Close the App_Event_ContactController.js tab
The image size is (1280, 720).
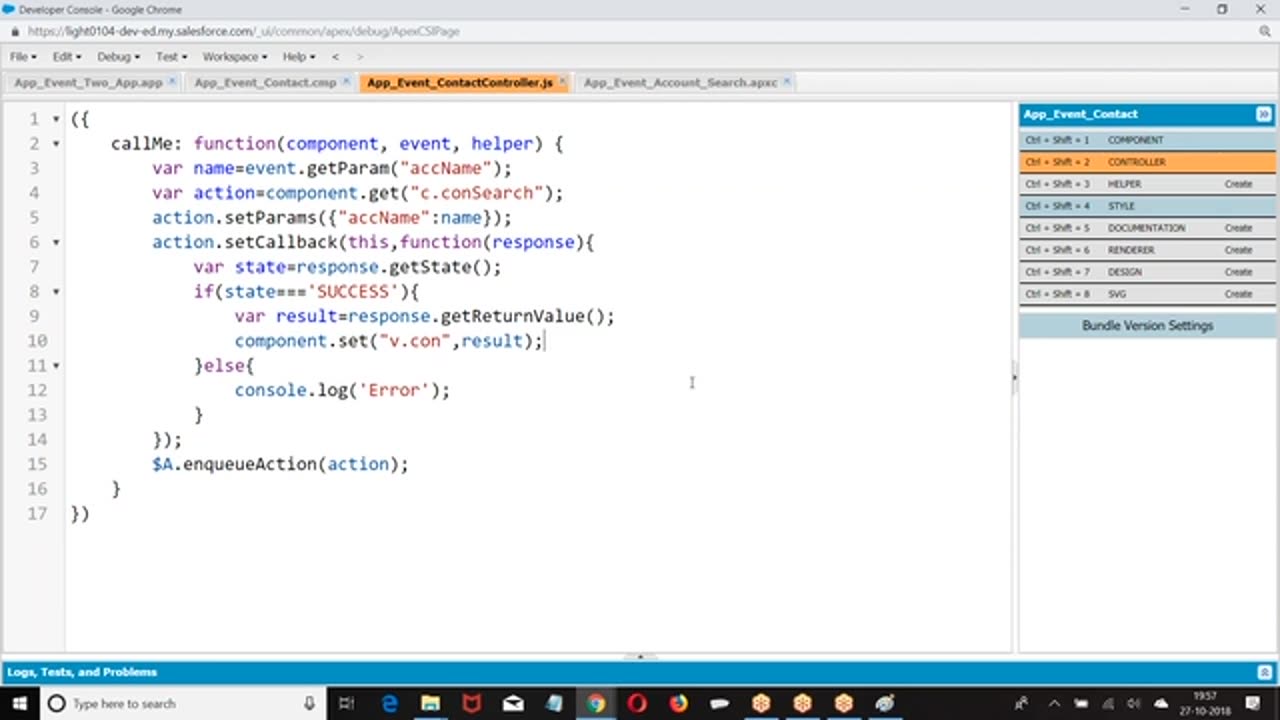click(x=562, y=82)
